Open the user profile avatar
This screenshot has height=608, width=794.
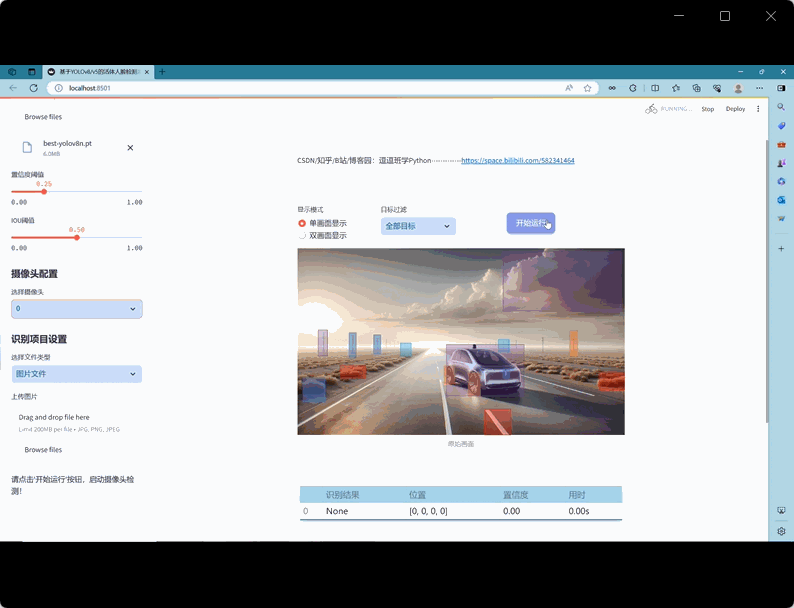(738, 88)
